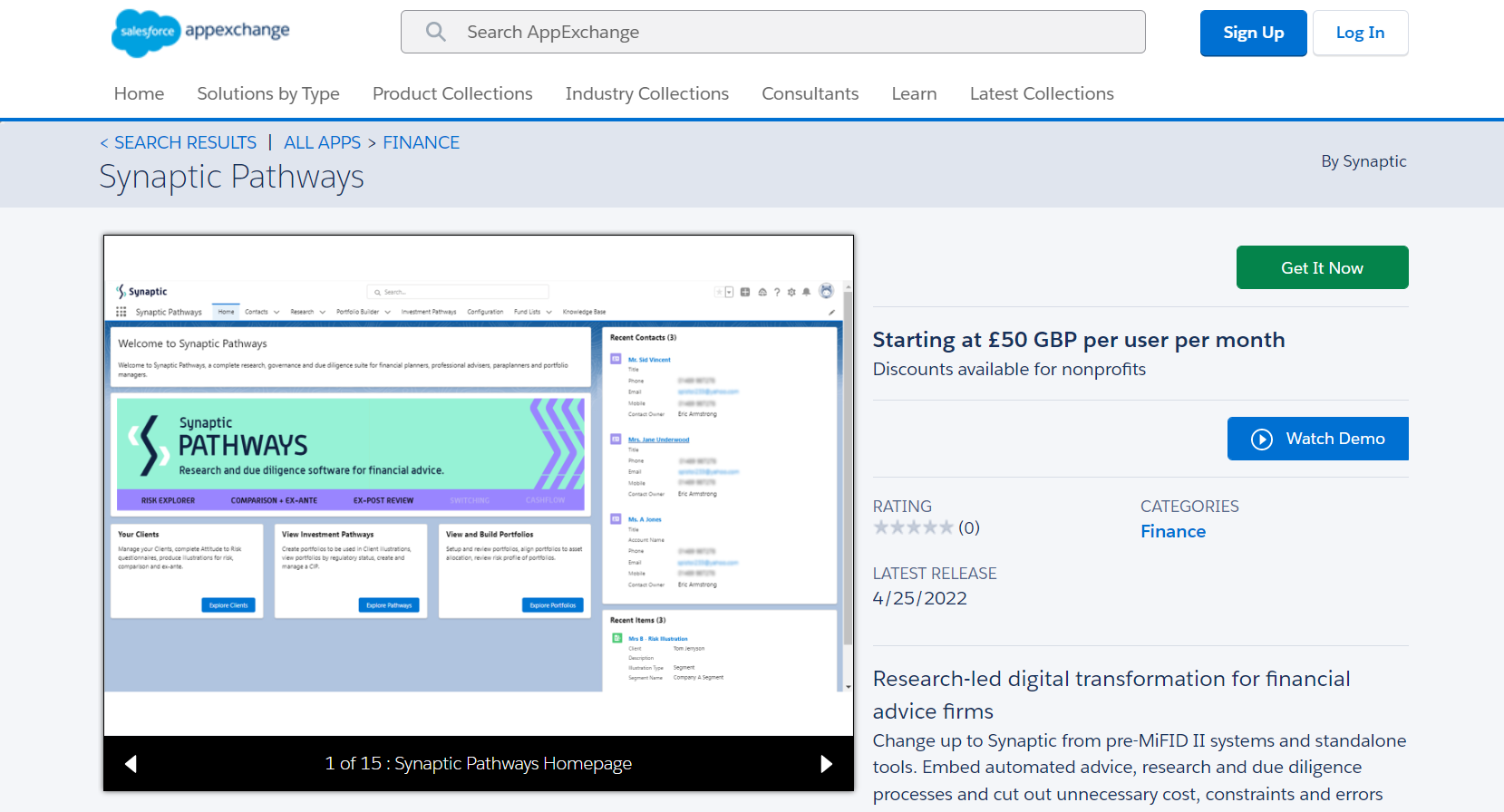Screen dimensions: 1504x812
Task: Click the star rating icons
Action: [x=913, y=527]
